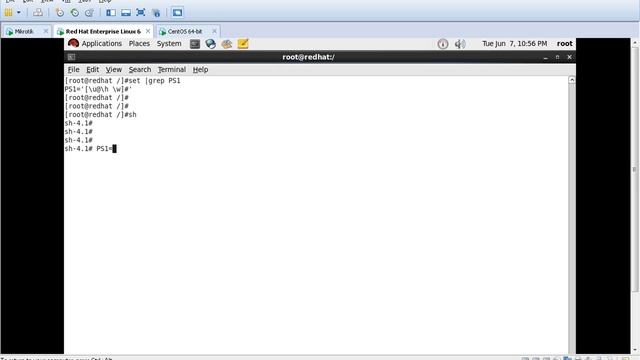Click the red hat logo icon
The image size is (640, 360).
point(73,43)
